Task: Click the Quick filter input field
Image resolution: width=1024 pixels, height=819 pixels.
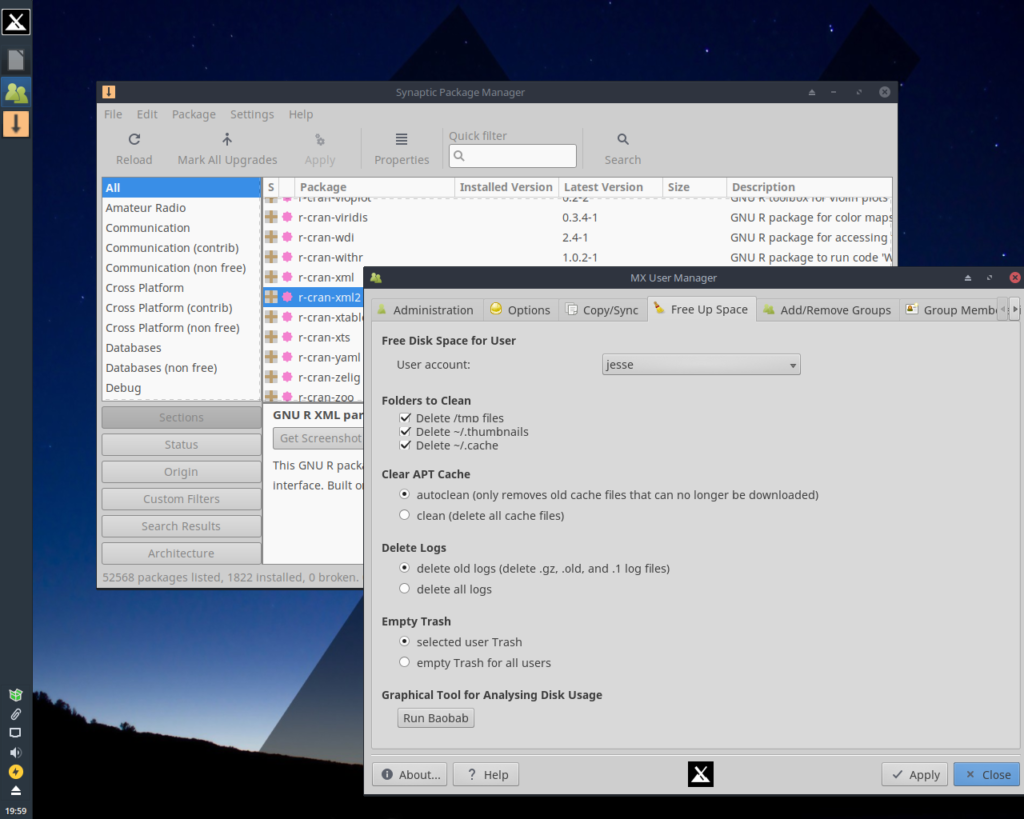Action: [x=513, y=155]
